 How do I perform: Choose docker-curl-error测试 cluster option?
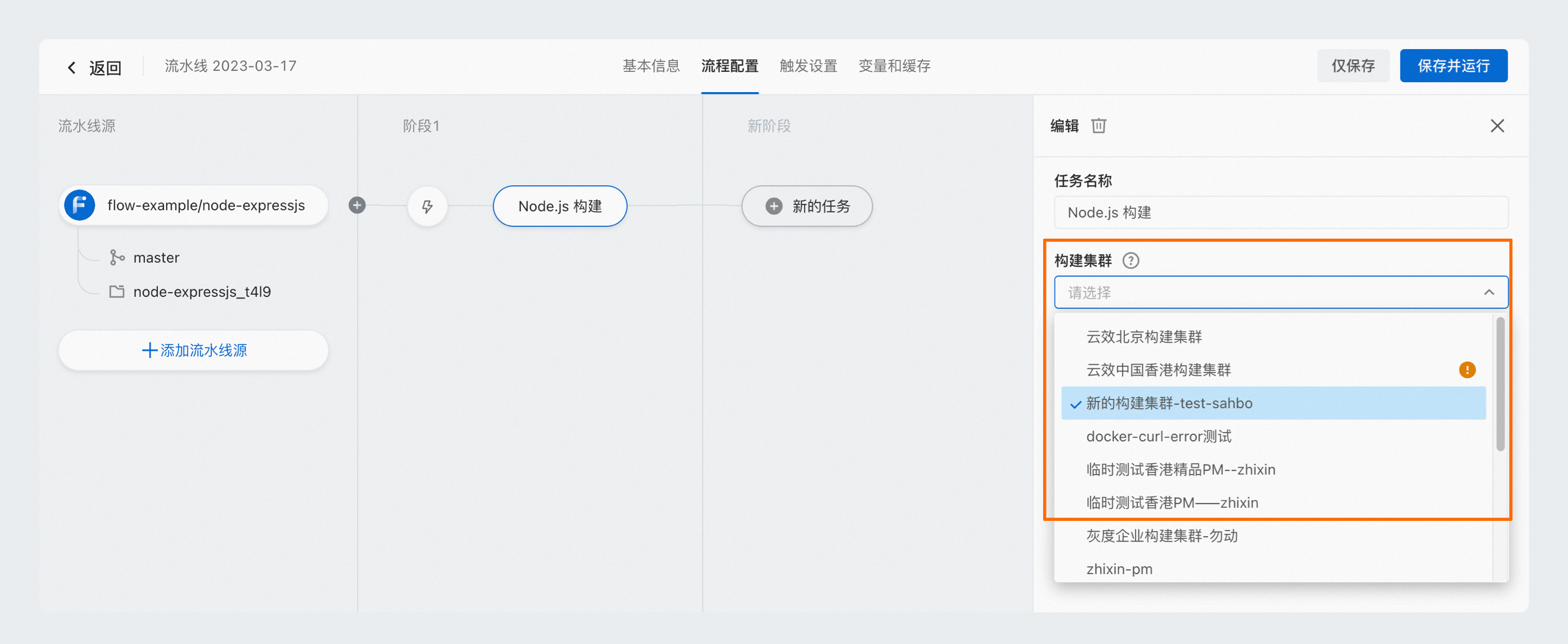click(1159, 436)
